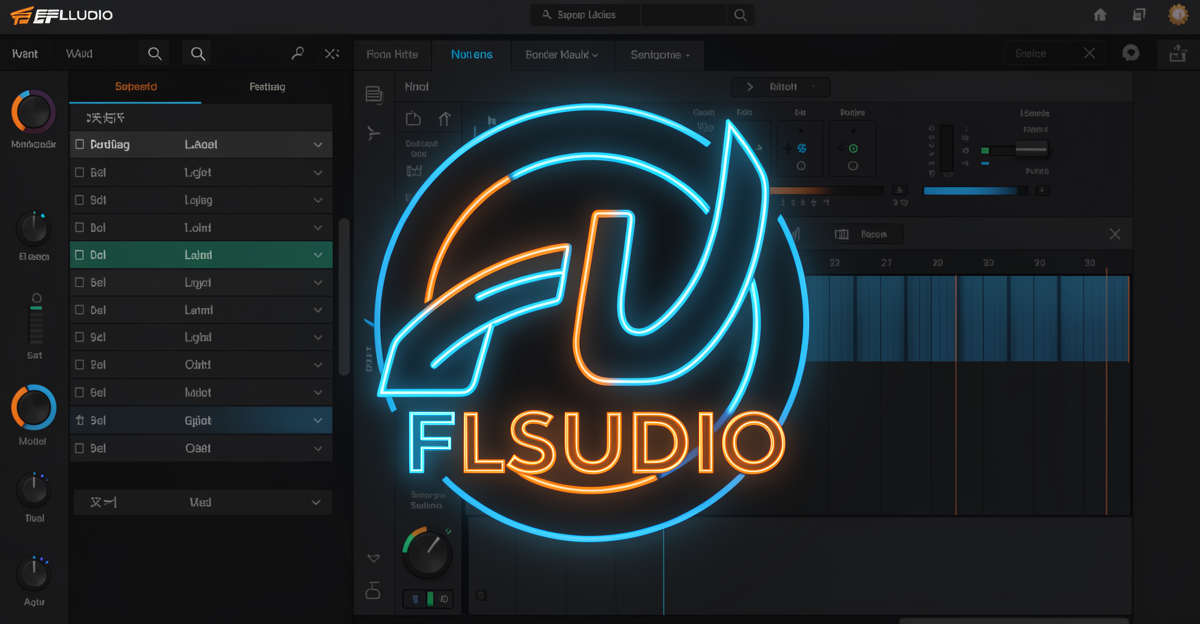
Task: Switch to the Festiiag tab
Action: [267, 87]
